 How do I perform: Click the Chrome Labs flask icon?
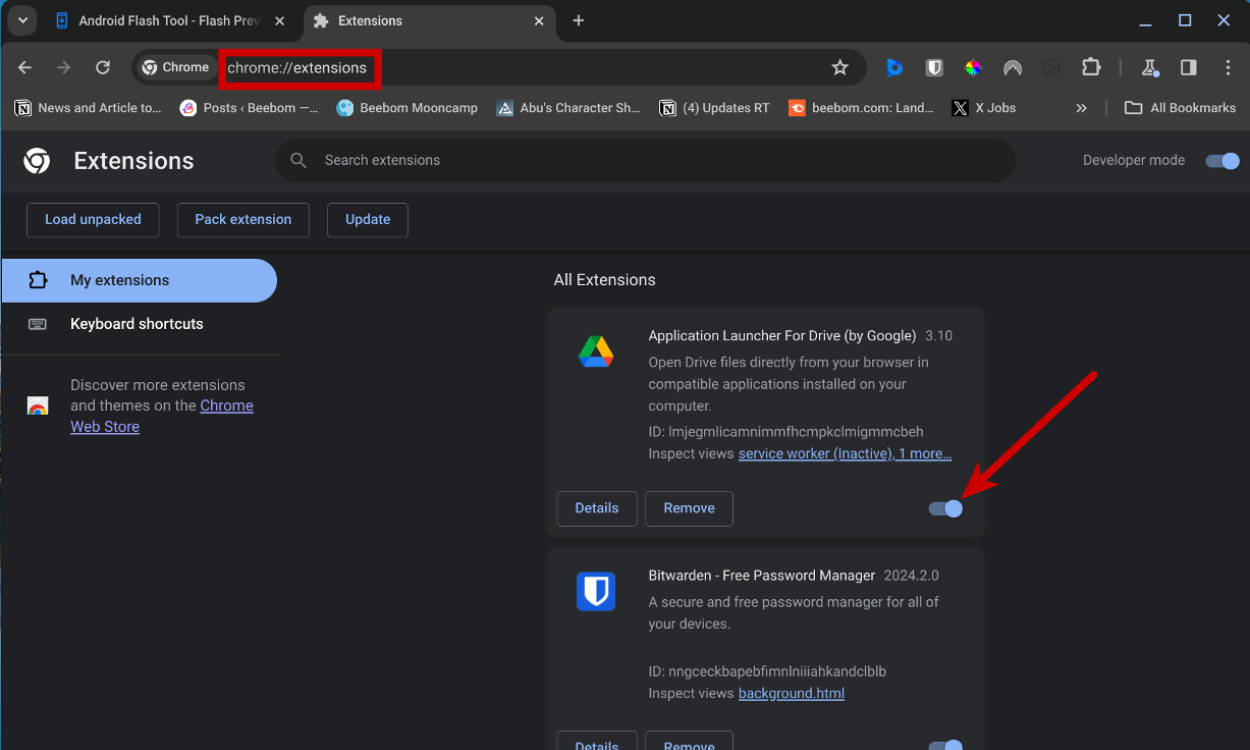point(1150,67)
